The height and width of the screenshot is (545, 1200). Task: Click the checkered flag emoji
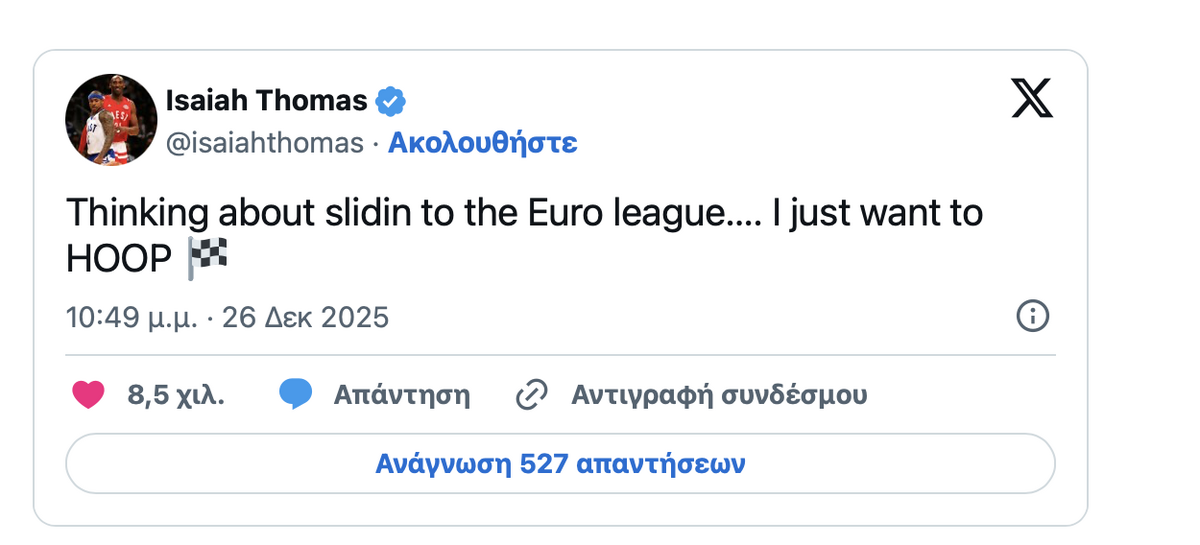pos(208,260)
